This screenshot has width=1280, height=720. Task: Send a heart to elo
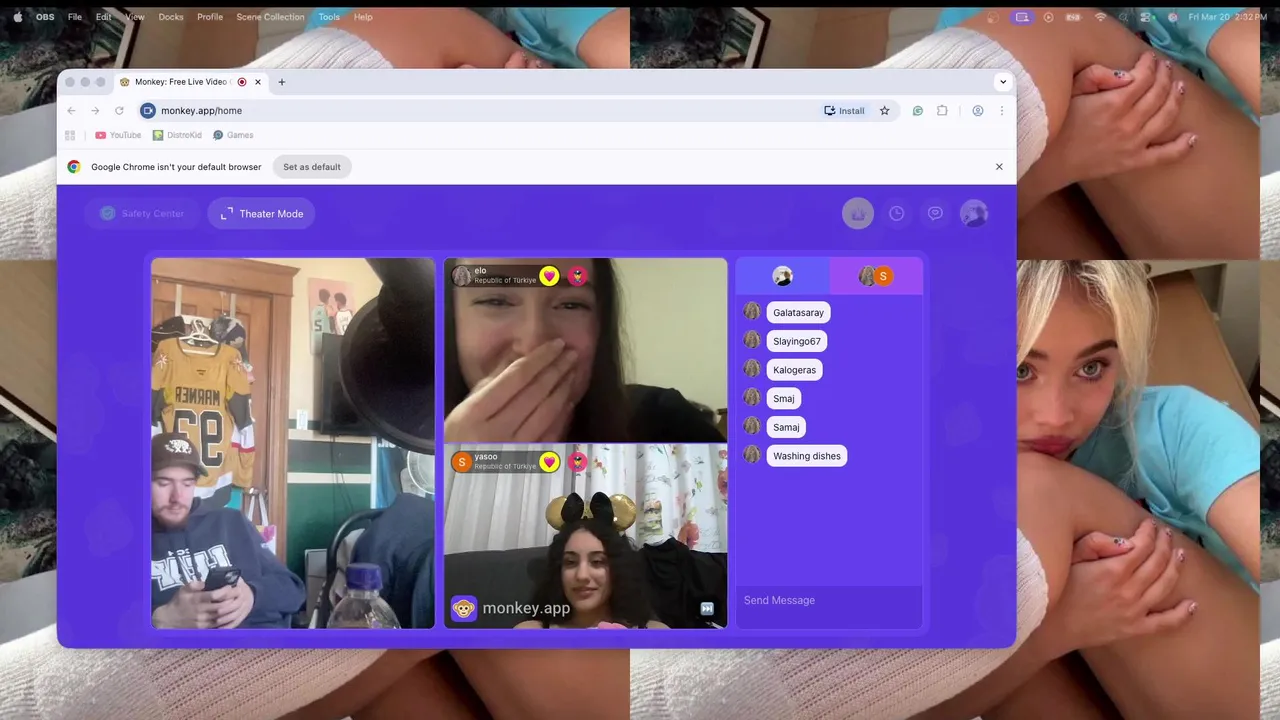tap(549, 276)
